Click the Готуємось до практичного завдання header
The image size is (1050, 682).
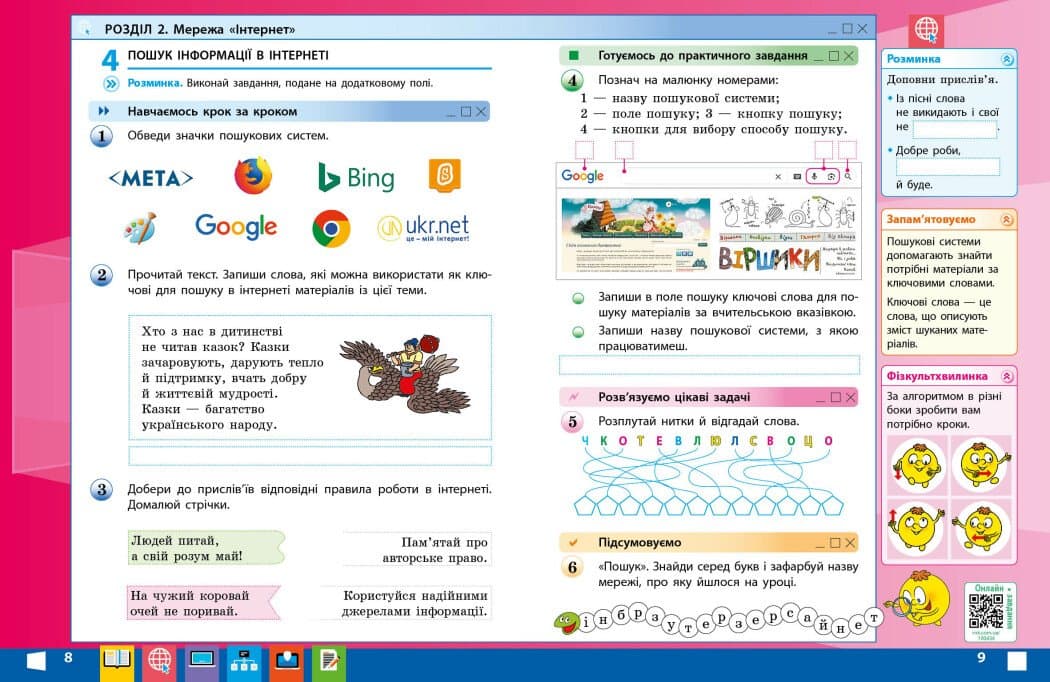(708, 56)
